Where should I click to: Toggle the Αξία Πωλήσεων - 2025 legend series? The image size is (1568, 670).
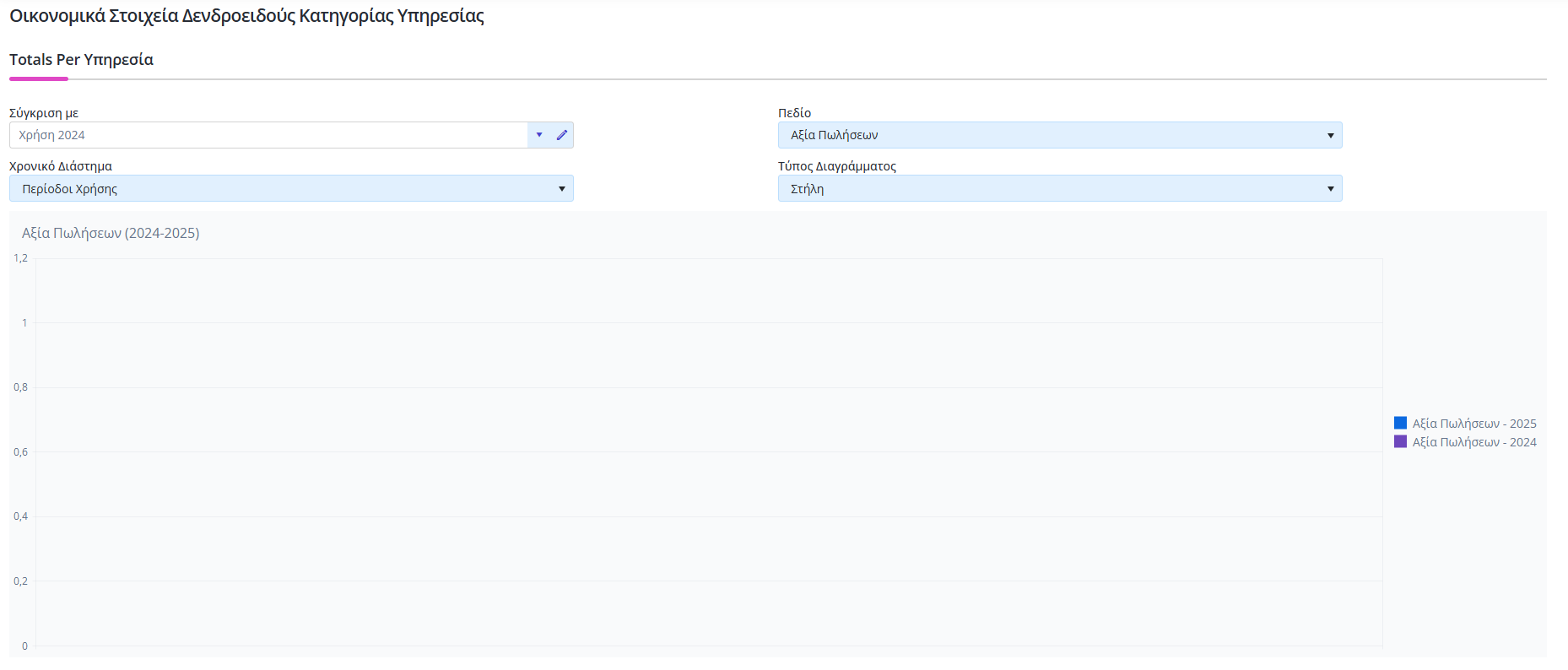coord(1465,424)
